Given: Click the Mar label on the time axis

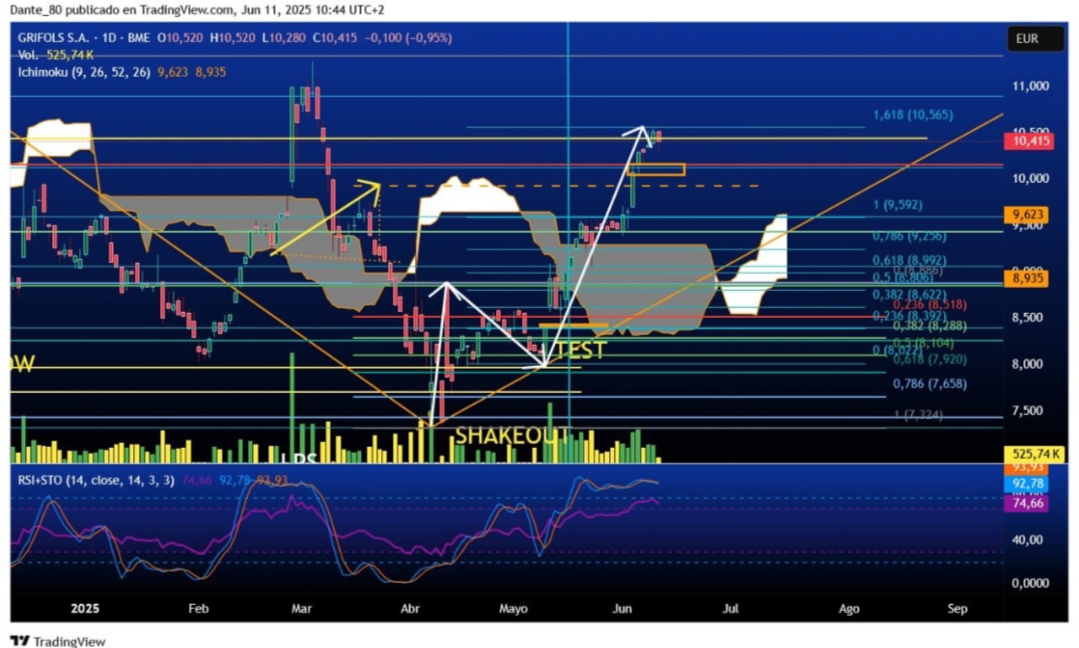Looking at the screenshot, I should (x=301, y=609).
